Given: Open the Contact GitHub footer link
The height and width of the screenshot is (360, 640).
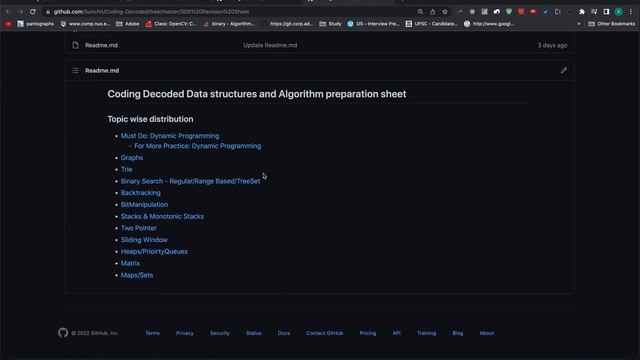Looking at the screenshot, I should click(325, 333).
